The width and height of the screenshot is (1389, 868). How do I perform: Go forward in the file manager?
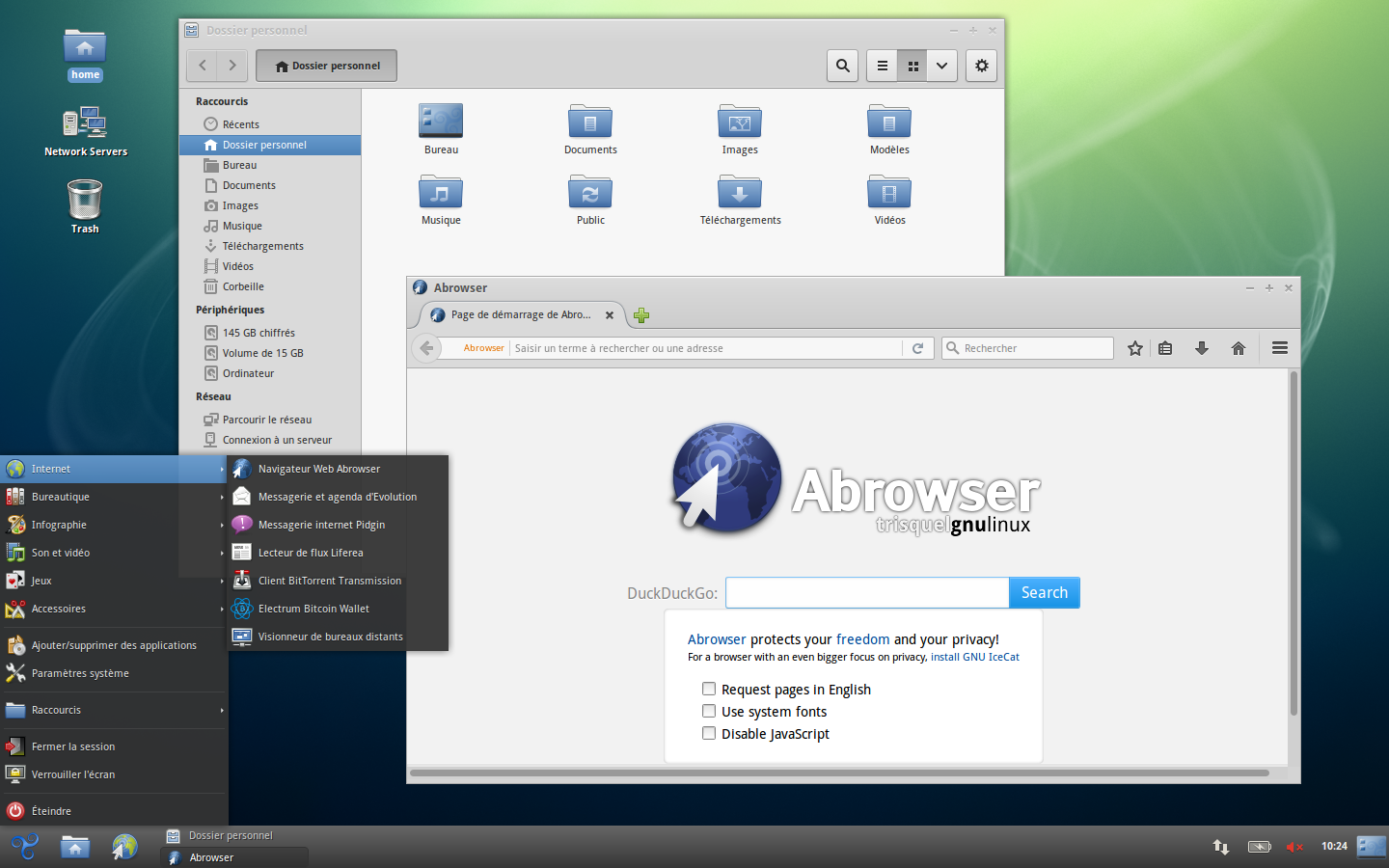point(232,66)
